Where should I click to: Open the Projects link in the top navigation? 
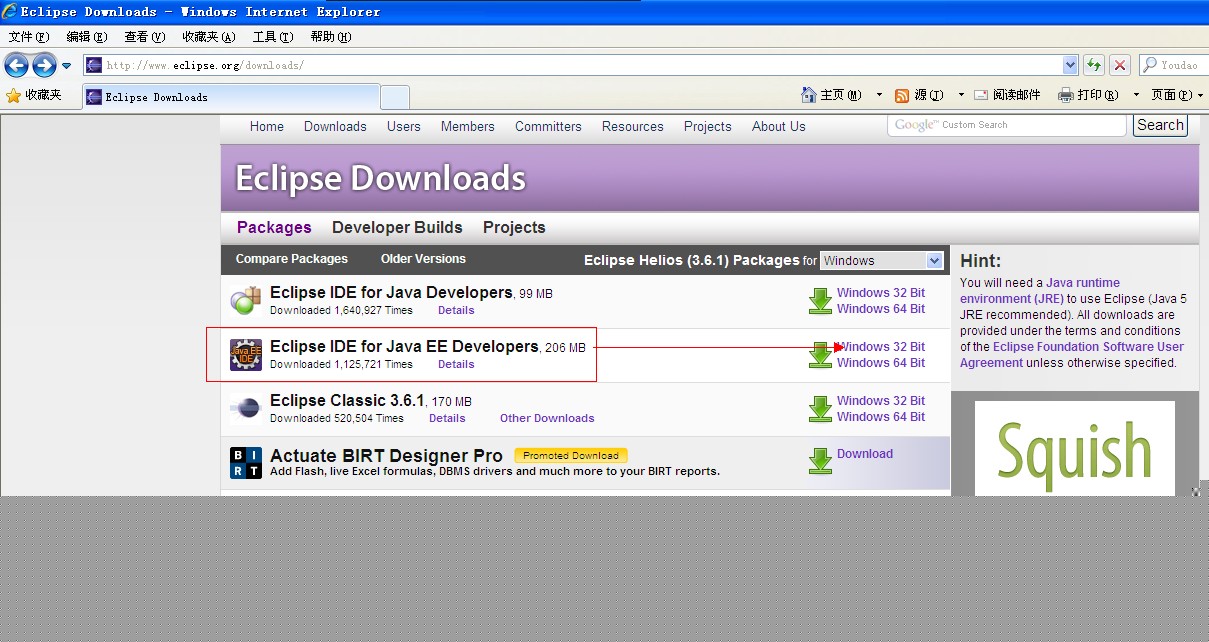point(708,126)
